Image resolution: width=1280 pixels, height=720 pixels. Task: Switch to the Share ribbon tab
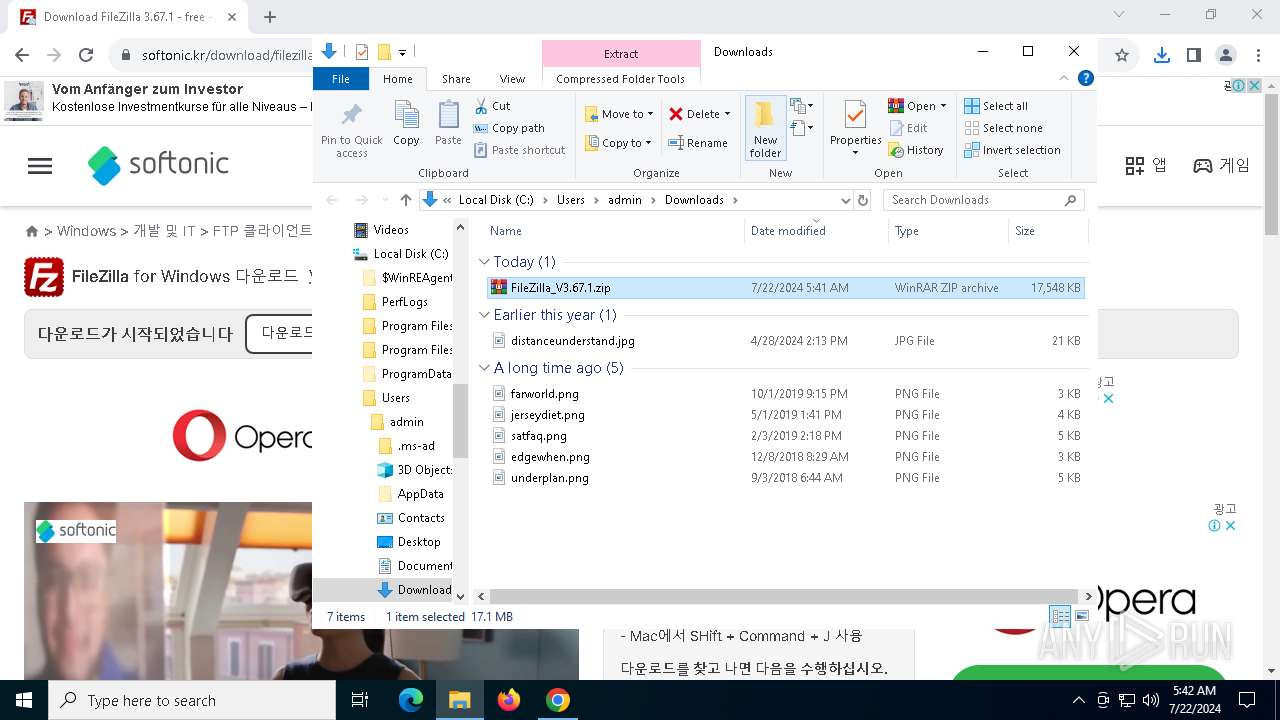click(x=456, y=79)
